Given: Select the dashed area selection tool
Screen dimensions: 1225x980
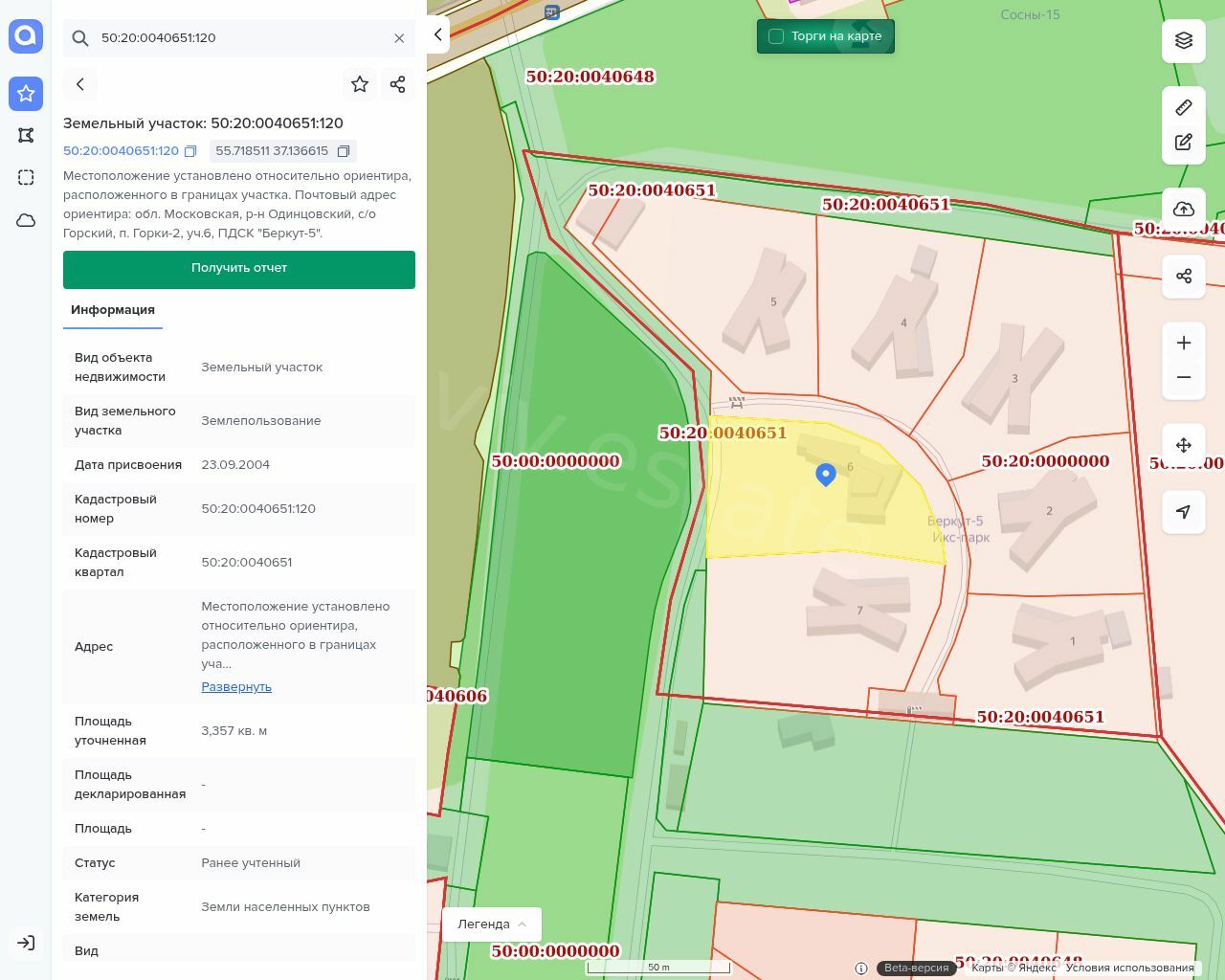Looking at the screenshot, I should coord(26,177).
